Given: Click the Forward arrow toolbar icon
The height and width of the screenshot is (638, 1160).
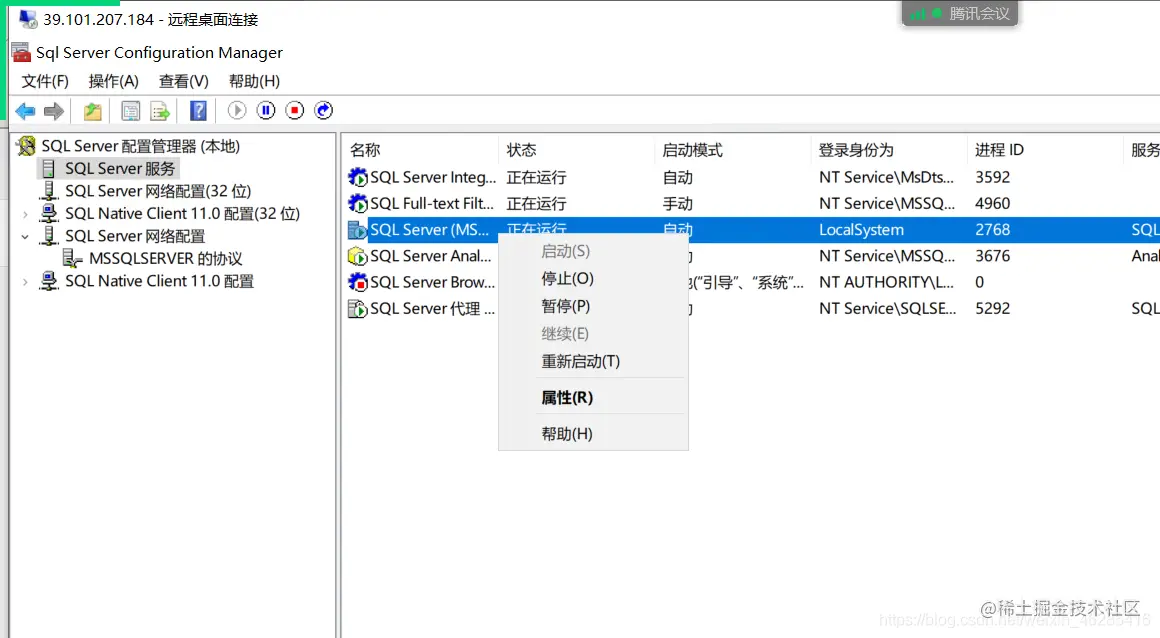Looking at the screenshot, I should tap(54, 111).
